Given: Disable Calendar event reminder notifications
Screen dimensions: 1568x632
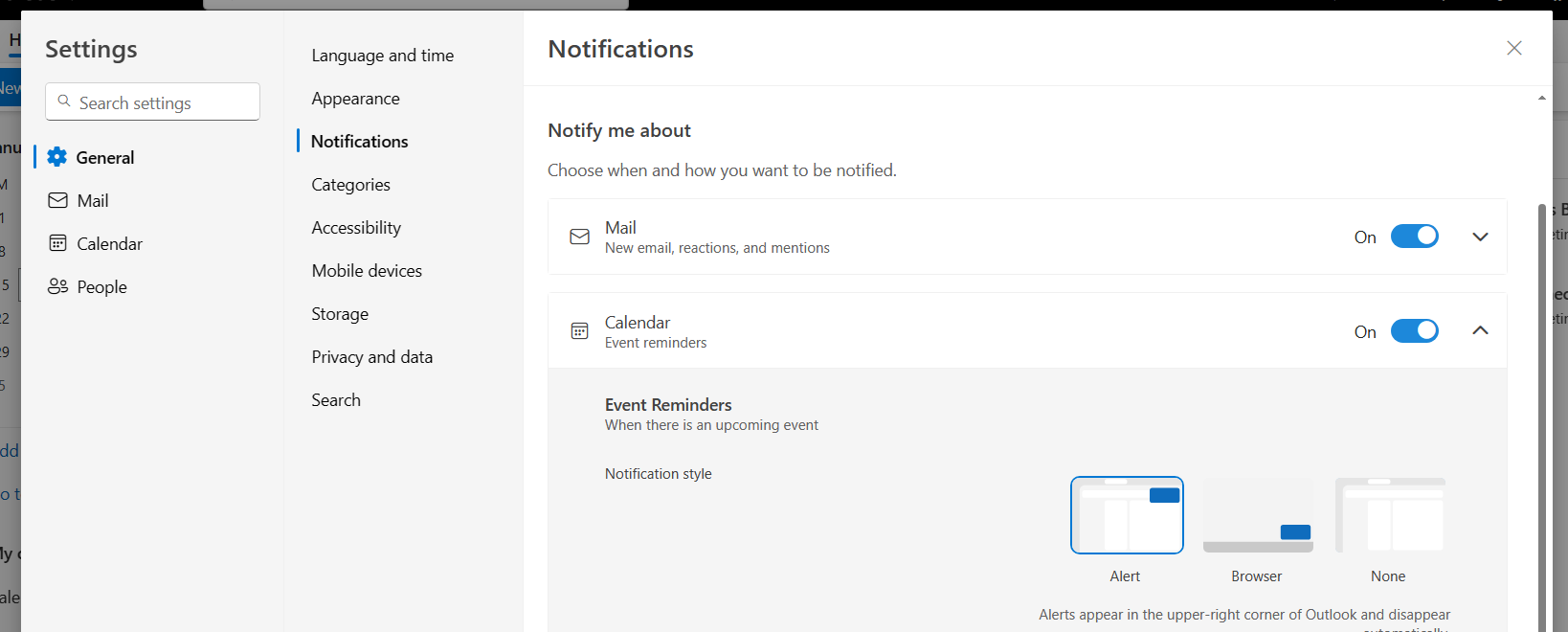Looking at the screenshot, I should pos(1415,330).
